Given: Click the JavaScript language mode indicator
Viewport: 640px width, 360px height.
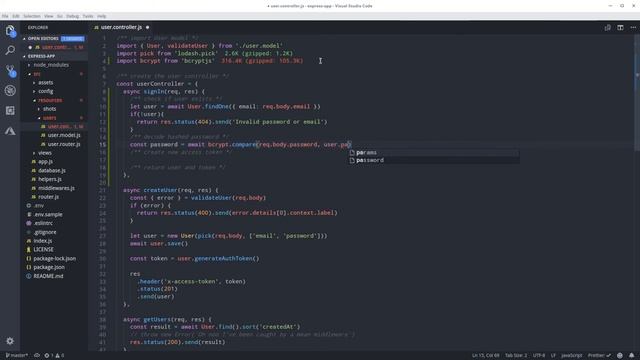Looking at the screenshot, I should tap(571, 356).
